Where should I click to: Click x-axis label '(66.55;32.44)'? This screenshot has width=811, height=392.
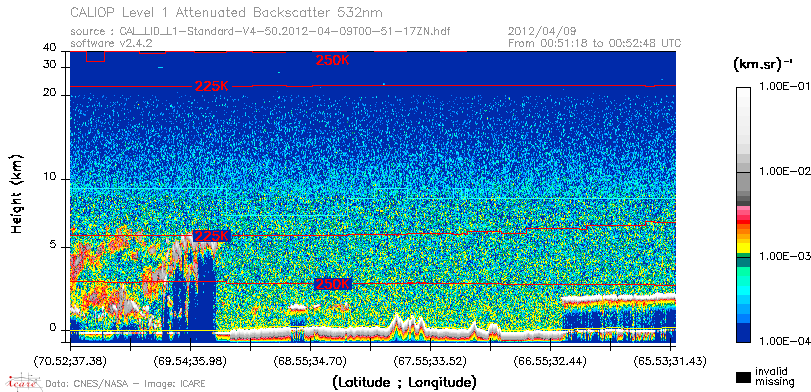551,361
